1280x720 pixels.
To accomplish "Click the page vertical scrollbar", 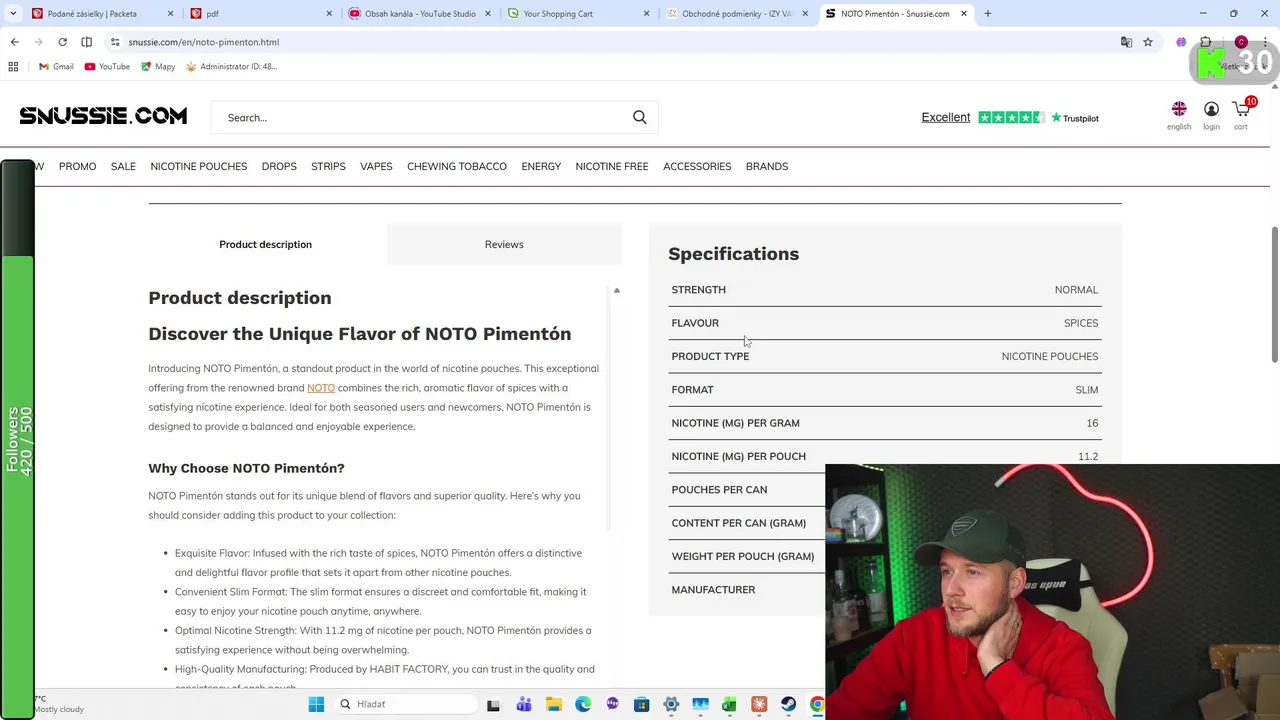I will click(1274, 295).
